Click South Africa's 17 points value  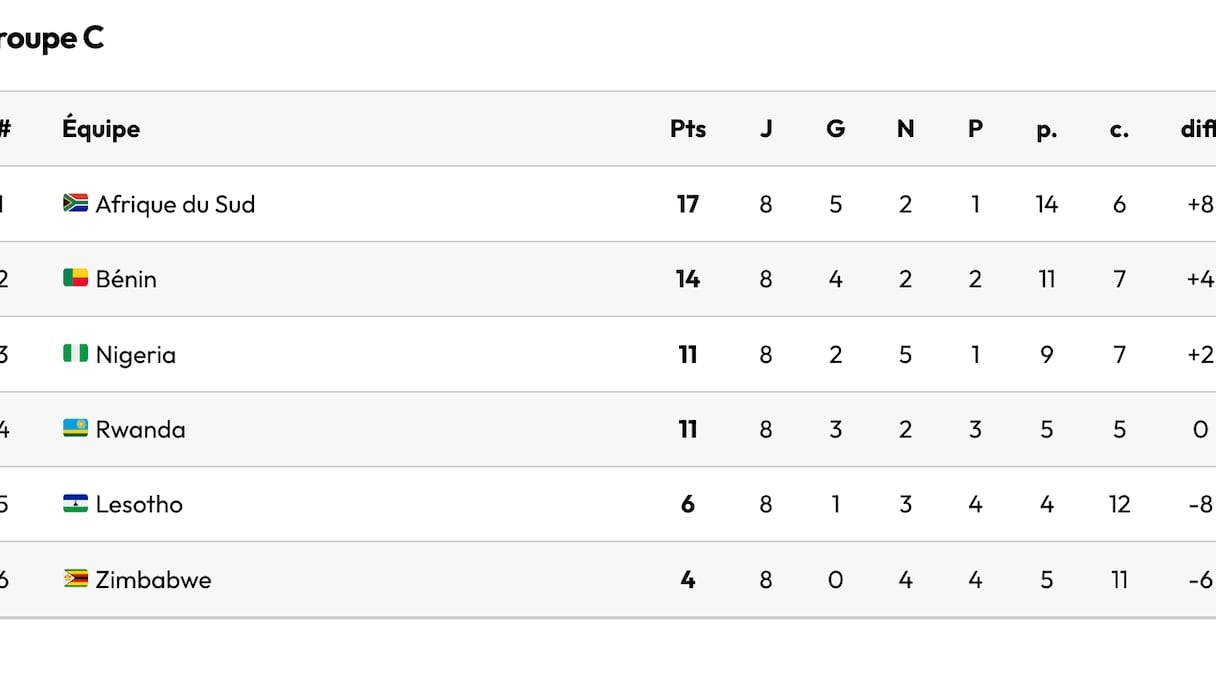tap(688, 204)
